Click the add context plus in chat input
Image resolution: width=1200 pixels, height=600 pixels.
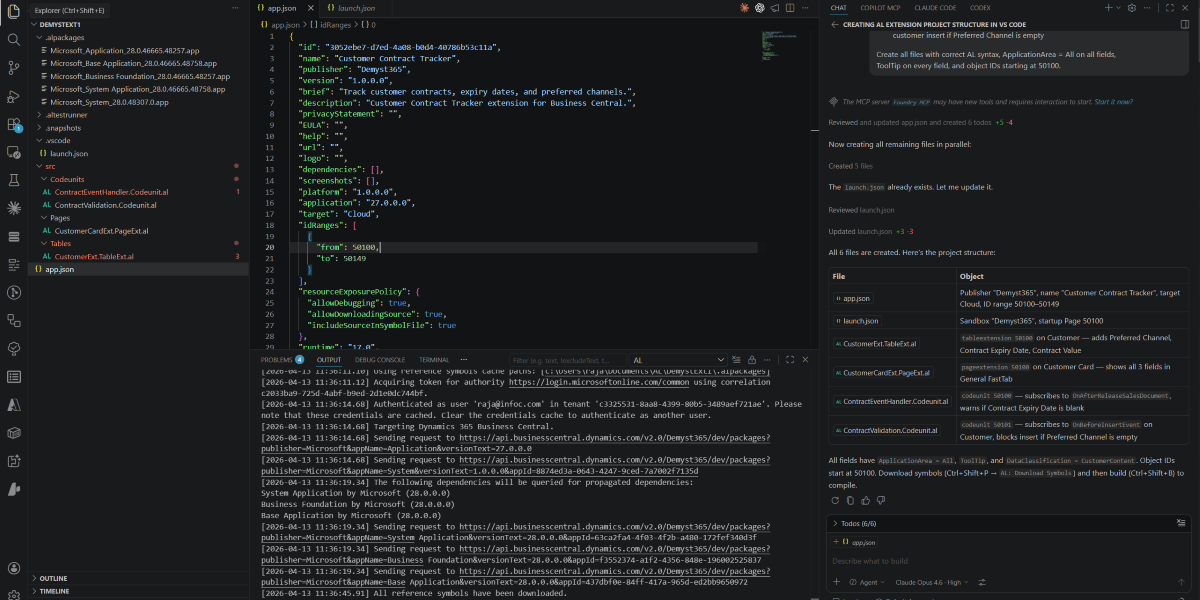point(836,582)
